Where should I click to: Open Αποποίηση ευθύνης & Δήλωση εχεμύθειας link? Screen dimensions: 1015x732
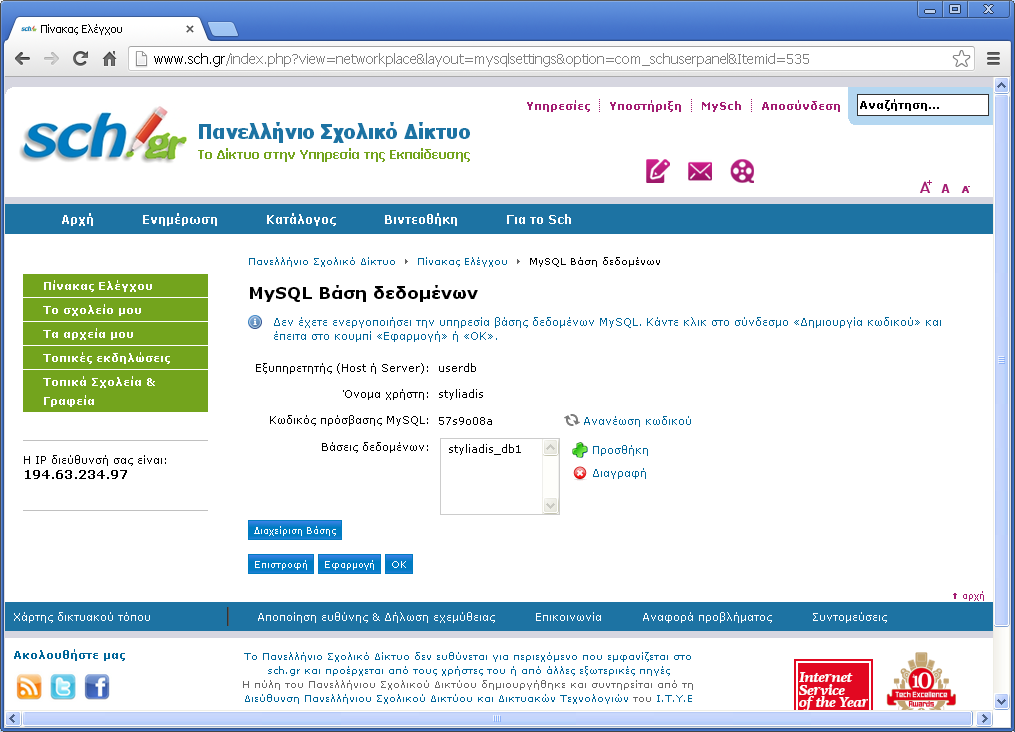(376, 617)
